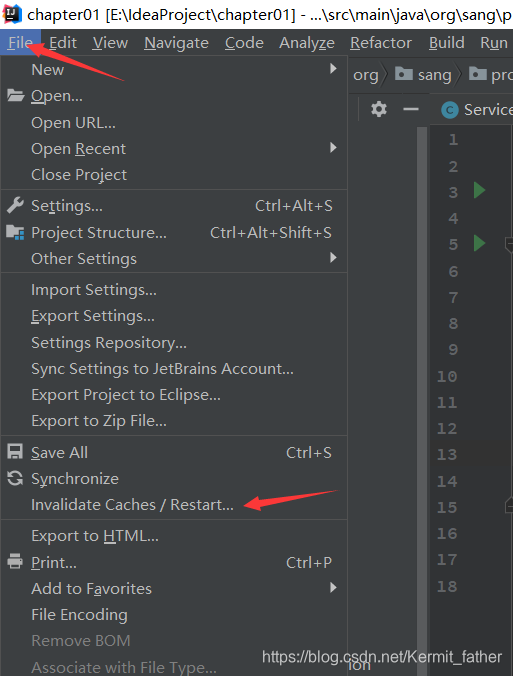Choose Export to Zip File
Screen dimensions: 513x676
[99, 421]
